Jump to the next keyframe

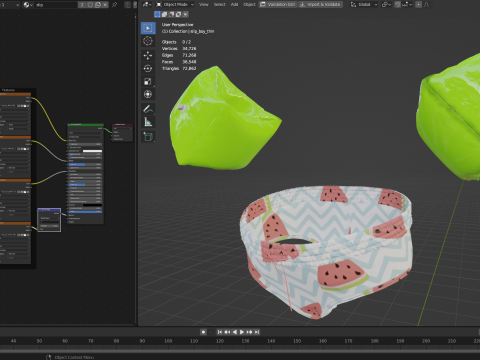click(x=249, y=332)
